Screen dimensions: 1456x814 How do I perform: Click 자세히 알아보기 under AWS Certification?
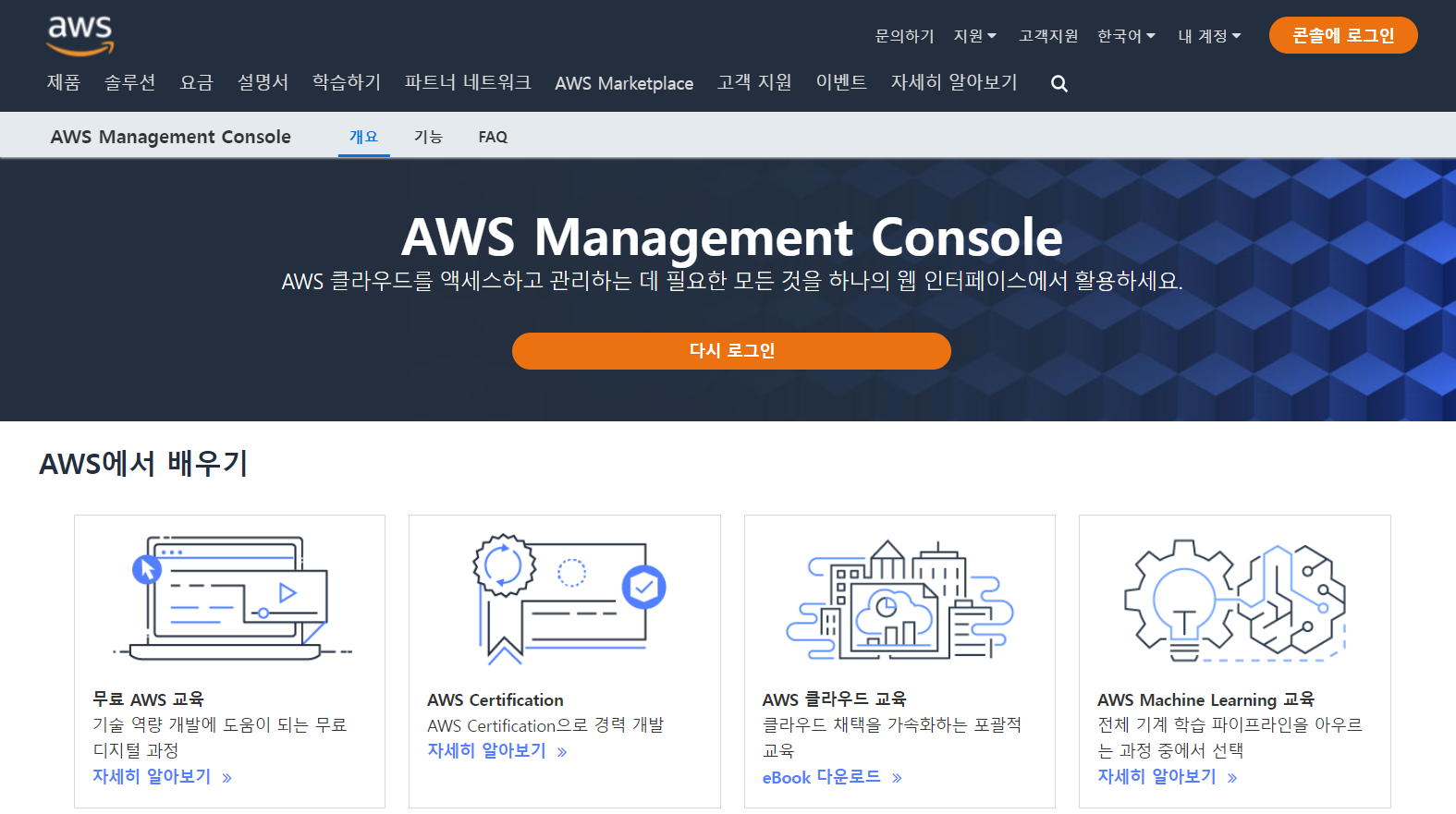coord(496,751)
